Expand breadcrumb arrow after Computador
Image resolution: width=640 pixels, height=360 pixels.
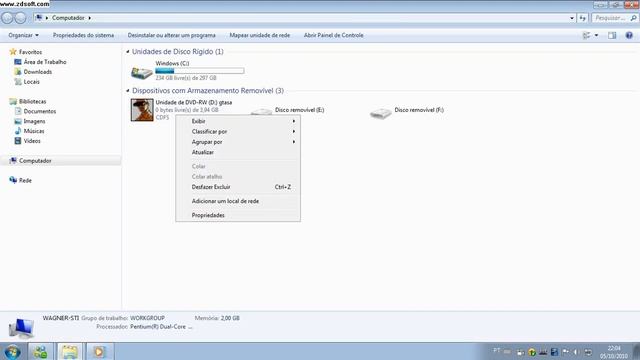[x=89, y=18]
